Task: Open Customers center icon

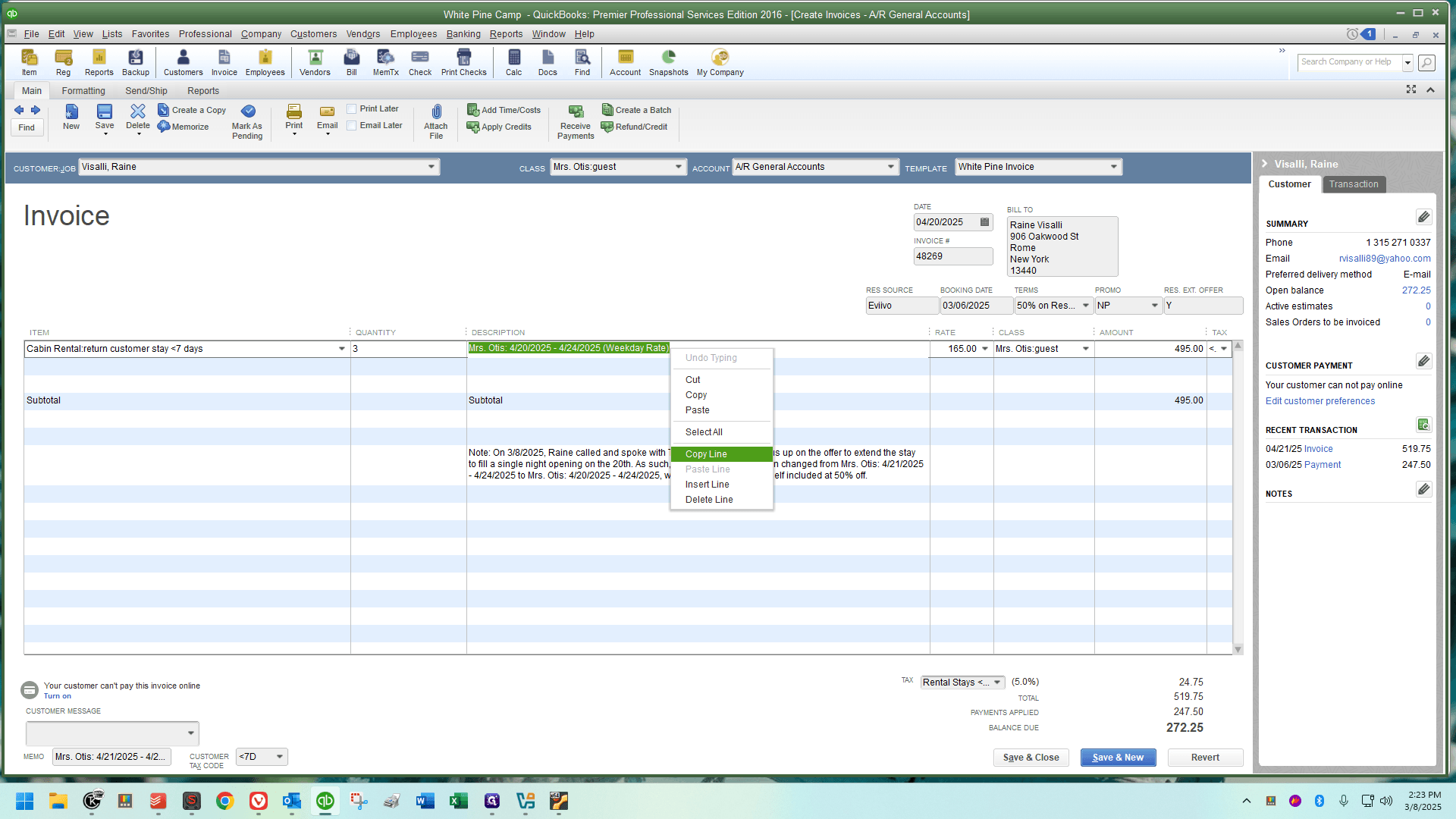Action: coord(183,62)
